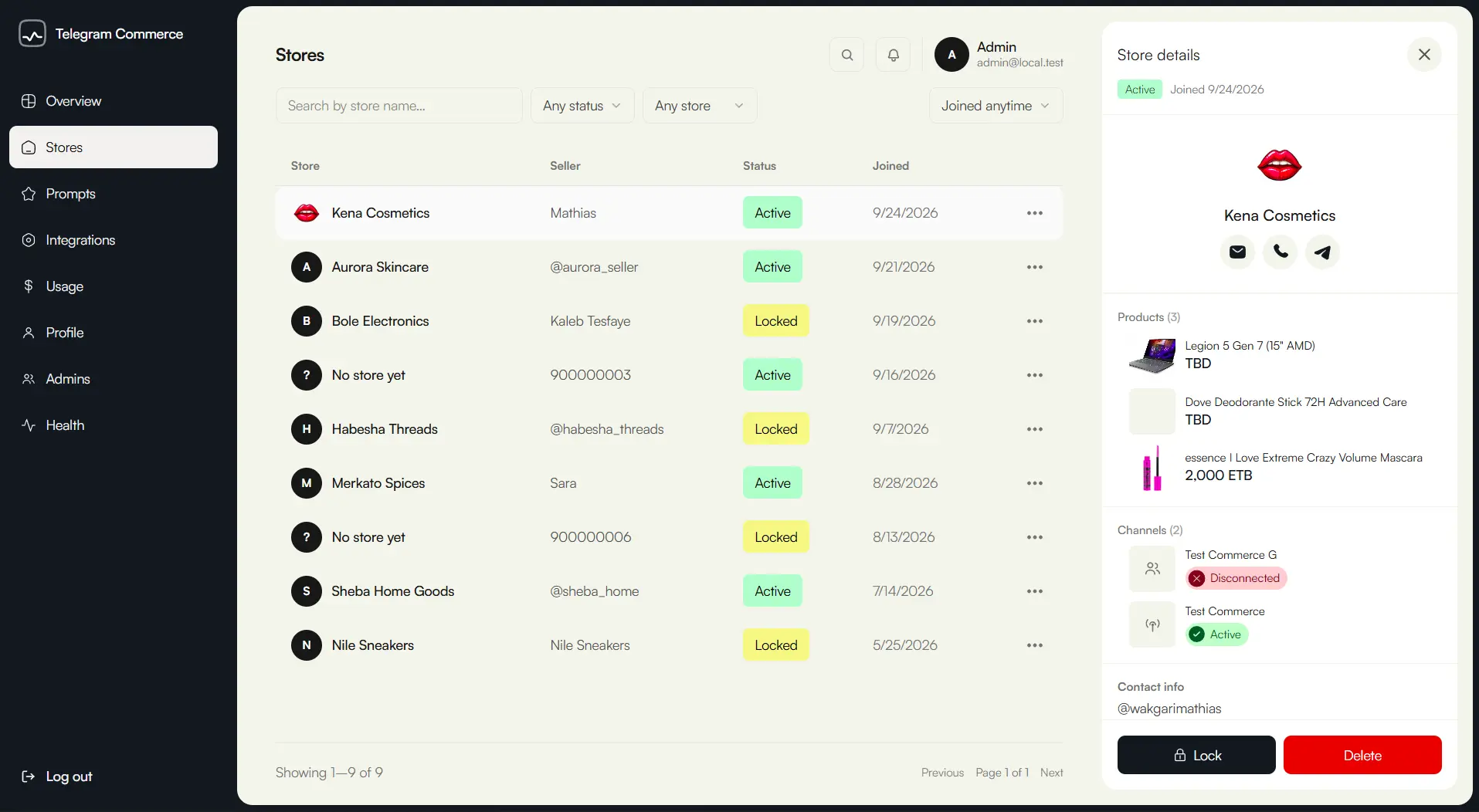Click the Dove Deodorante Stick product name
Viewport: 1479px width, 812px height.
click(x=1296, y=402)
